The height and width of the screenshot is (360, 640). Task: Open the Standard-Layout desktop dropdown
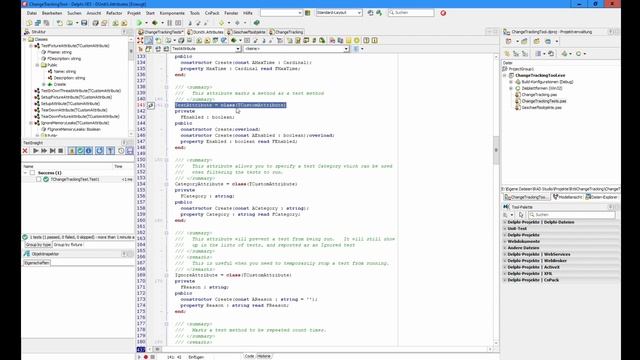click(359, 13)
